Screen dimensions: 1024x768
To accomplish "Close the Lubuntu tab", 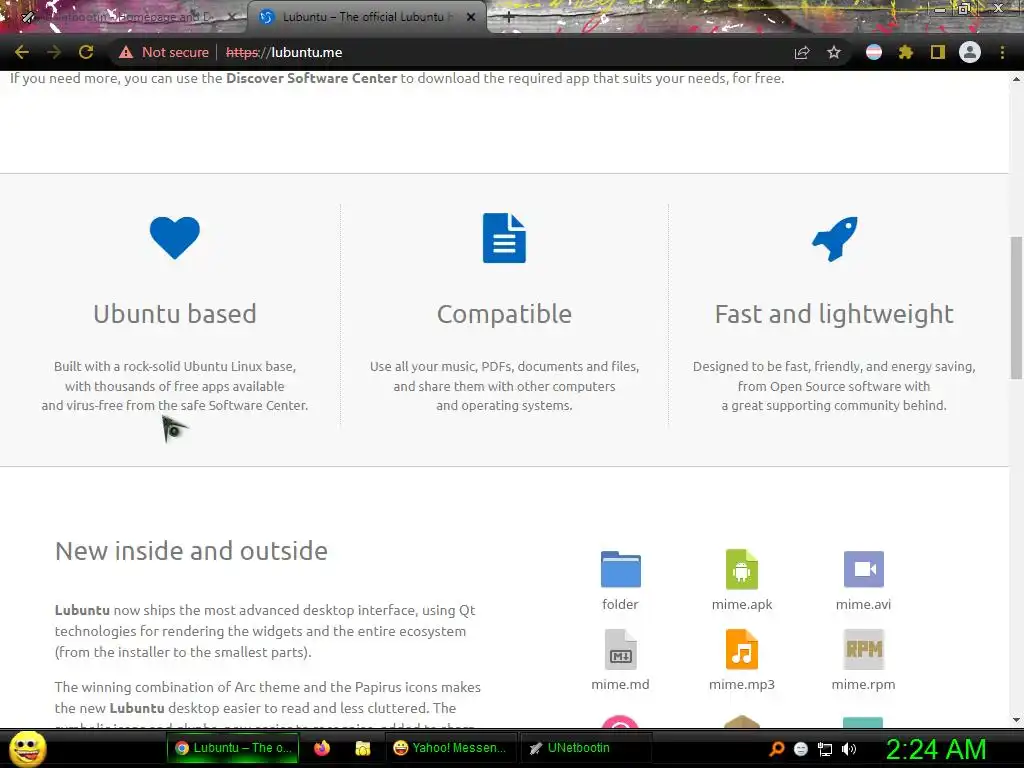I will click(471, 17).
